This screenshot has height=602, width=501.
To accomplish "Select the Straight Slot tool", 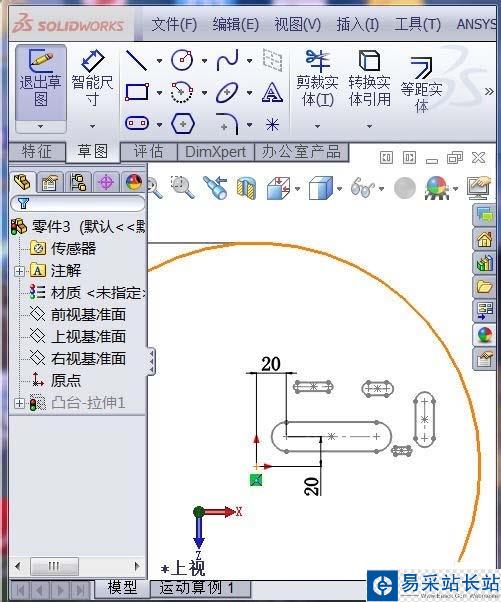I will click(137, 123).
